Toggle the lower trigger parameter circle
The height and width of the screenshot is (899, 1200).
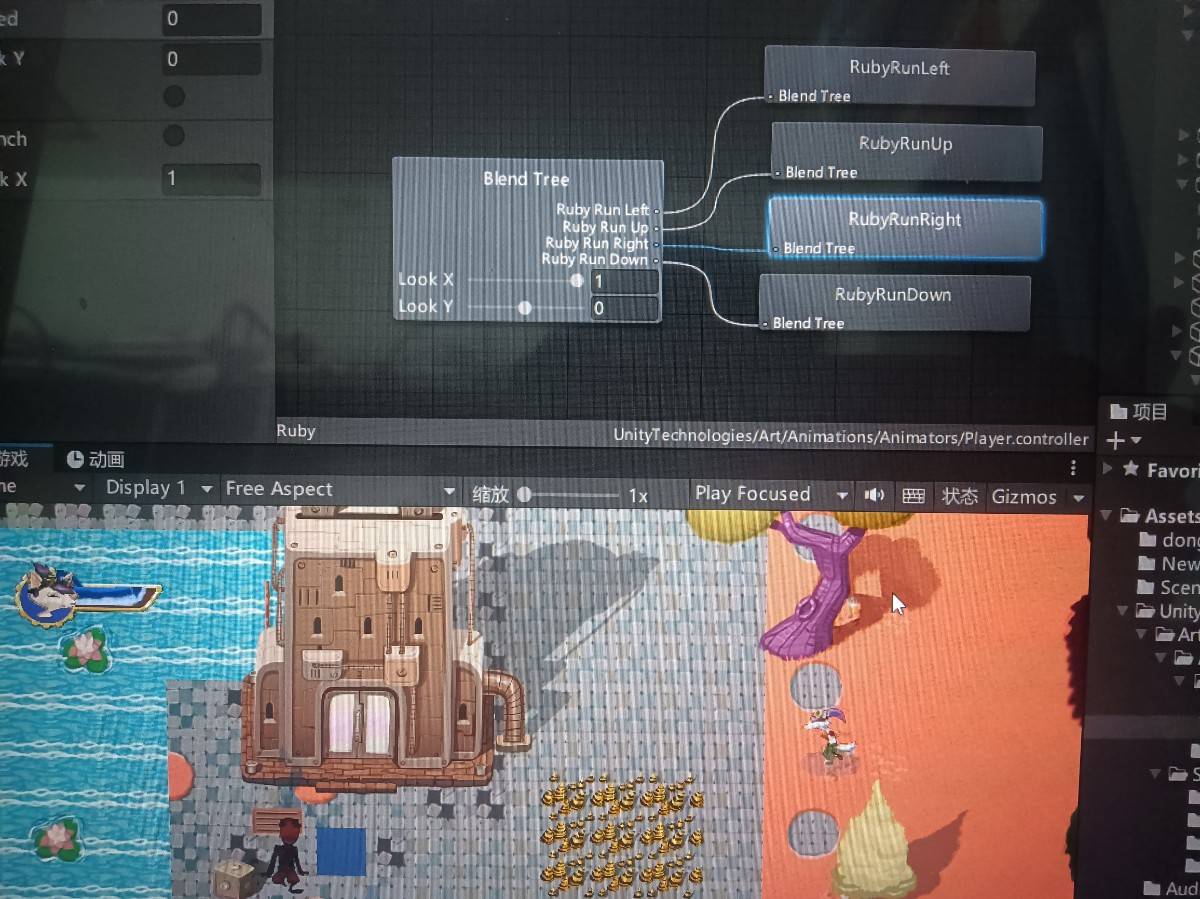click(174, 135)
